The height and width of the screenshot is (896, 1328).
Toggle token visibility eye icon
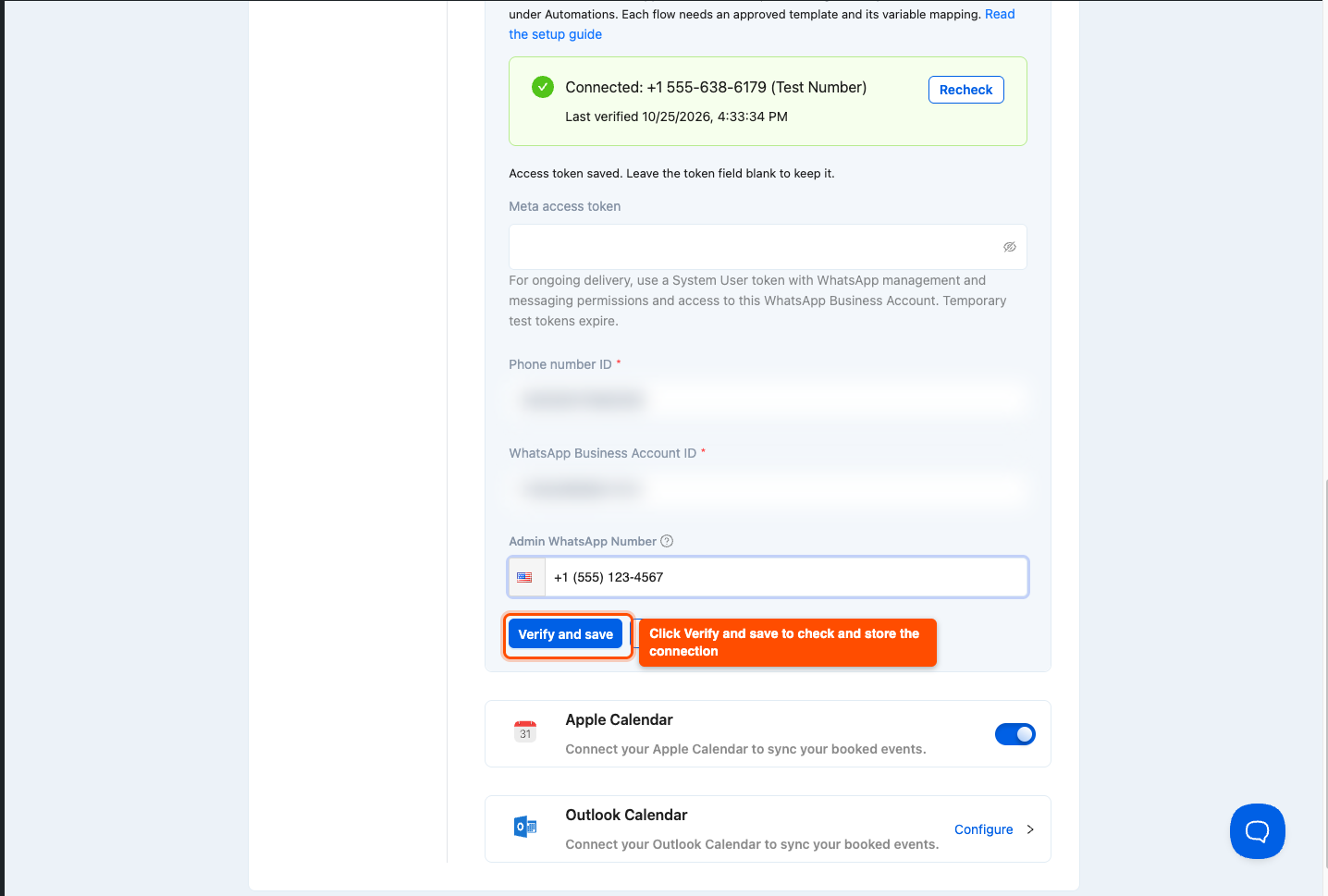(x=1010, y=247)
